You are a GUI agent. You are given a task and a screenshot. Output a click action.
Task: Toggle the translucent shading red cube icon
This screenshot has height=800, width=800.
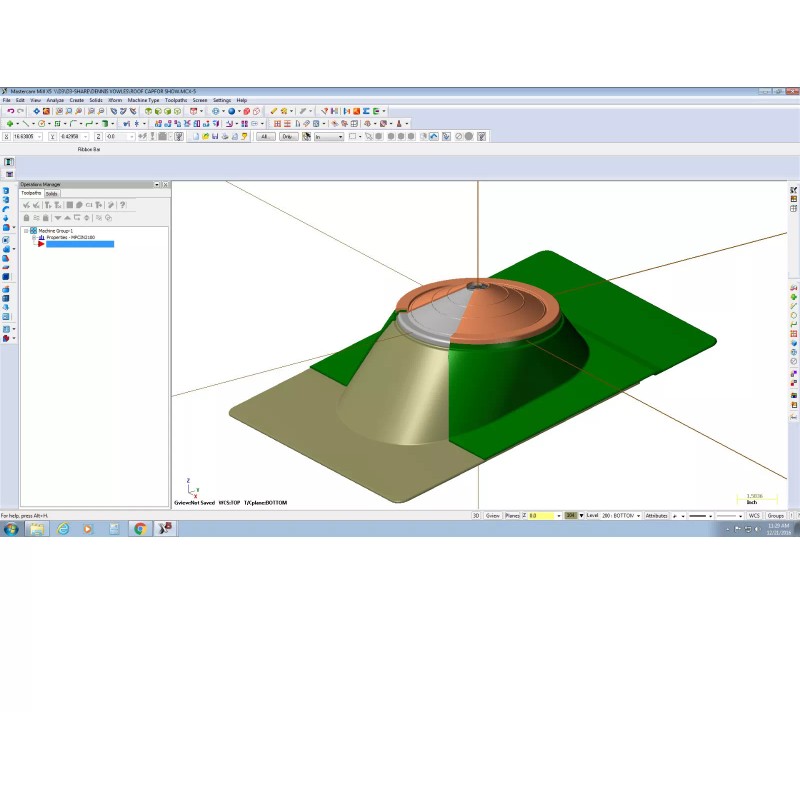coord(256,111)
